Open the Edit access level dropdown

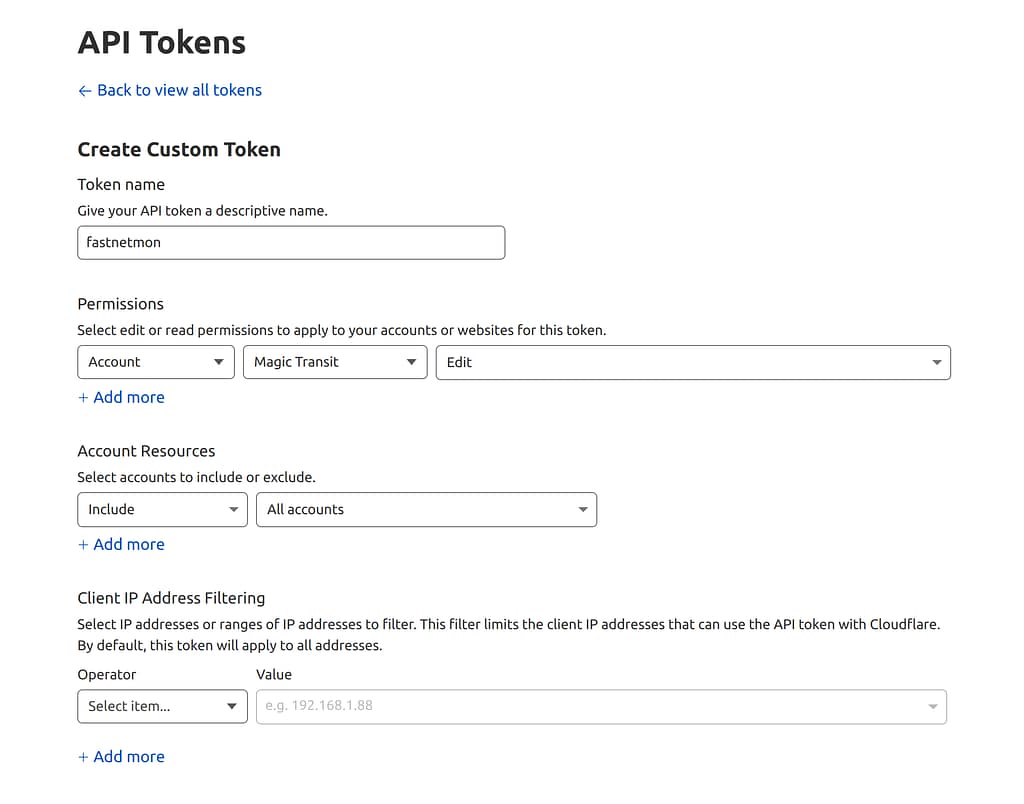click(680, 362)
